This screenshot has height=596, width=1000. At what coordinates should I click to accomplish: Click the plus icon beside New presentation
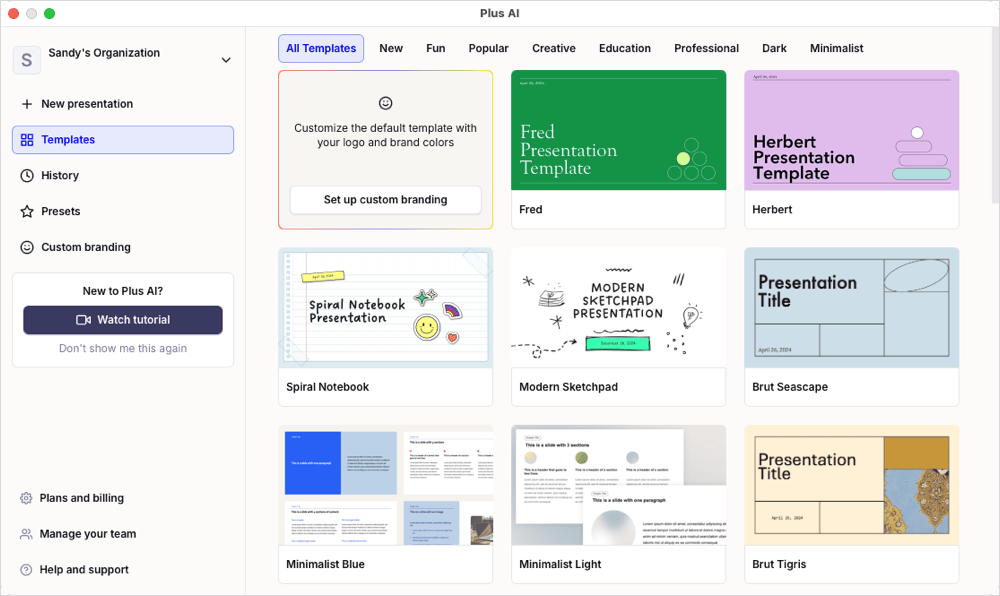[27, 104]
